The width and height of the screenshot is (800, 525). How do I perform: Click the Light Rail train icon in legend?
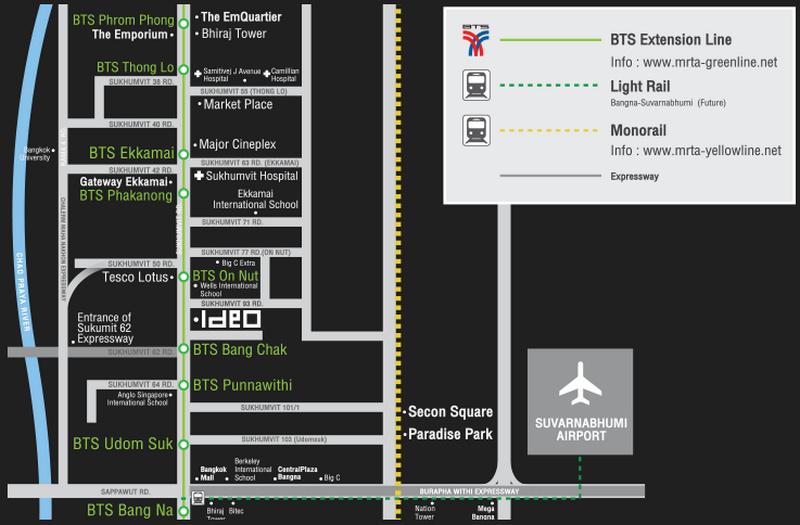(x=477, y=85)
